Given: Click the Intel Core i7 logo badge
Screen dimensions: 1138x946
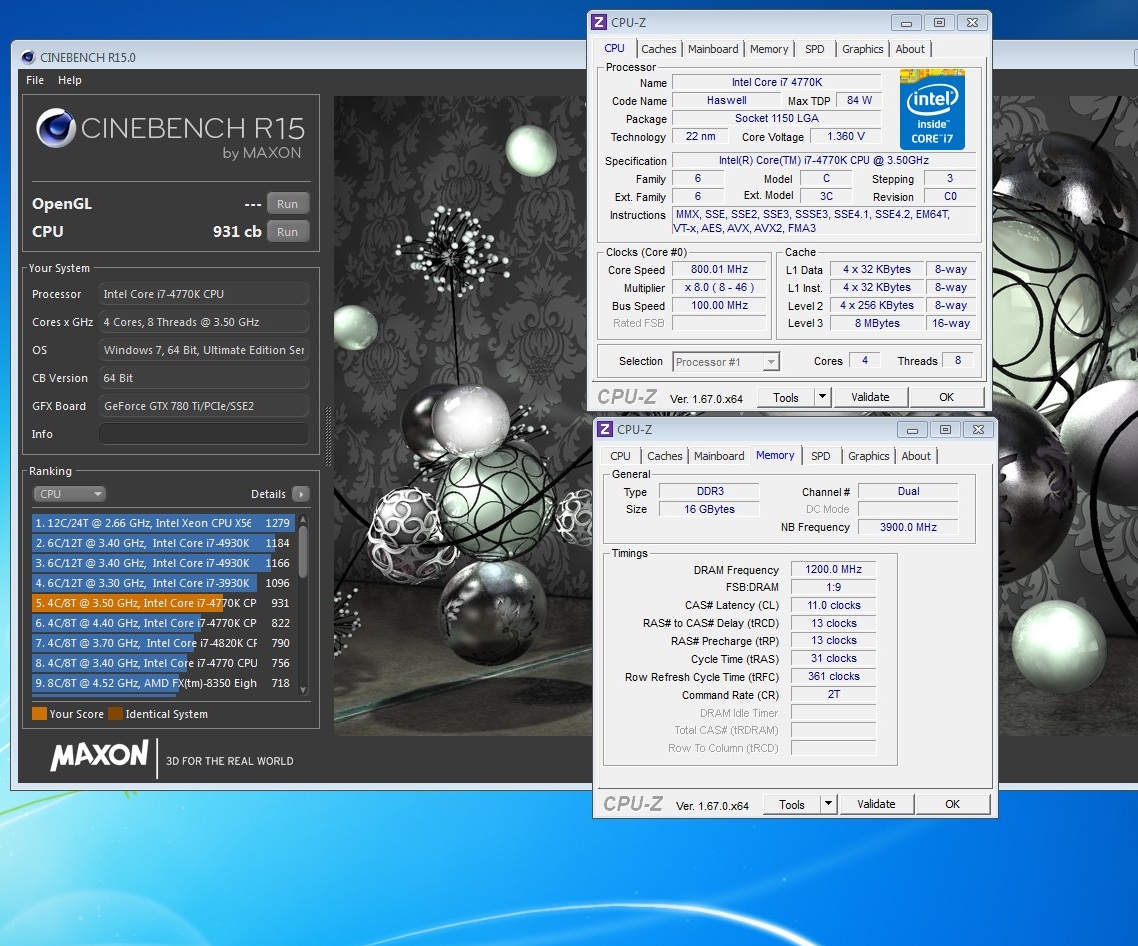Looking at the screenshot, I should pyautogui.click(x=932, y=110).
